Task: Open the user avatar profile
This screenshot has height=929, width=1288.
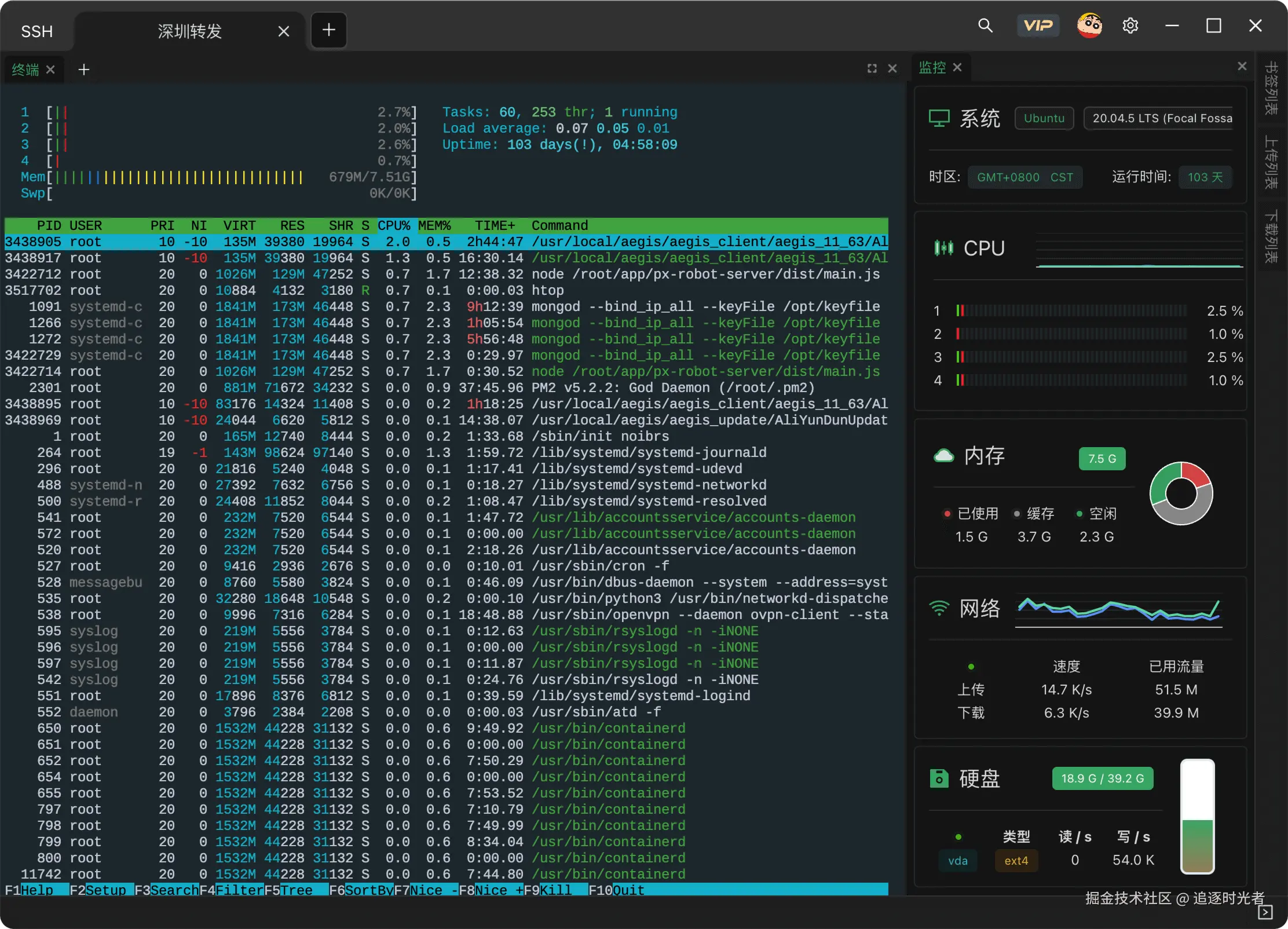Action: coord(1089,25)
